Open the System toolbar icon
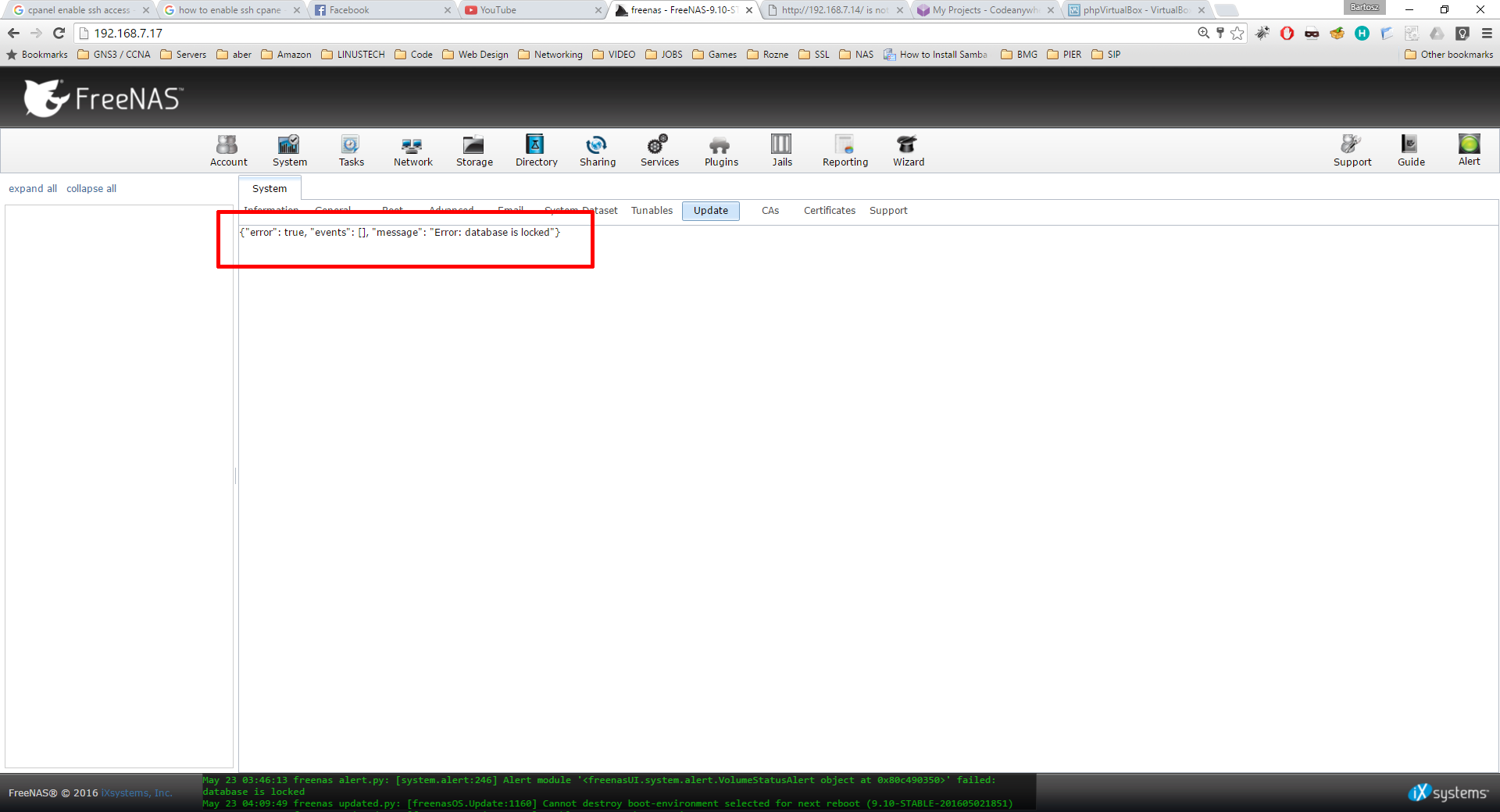Viewport: 1500px width, 812px height. (289, 151)
